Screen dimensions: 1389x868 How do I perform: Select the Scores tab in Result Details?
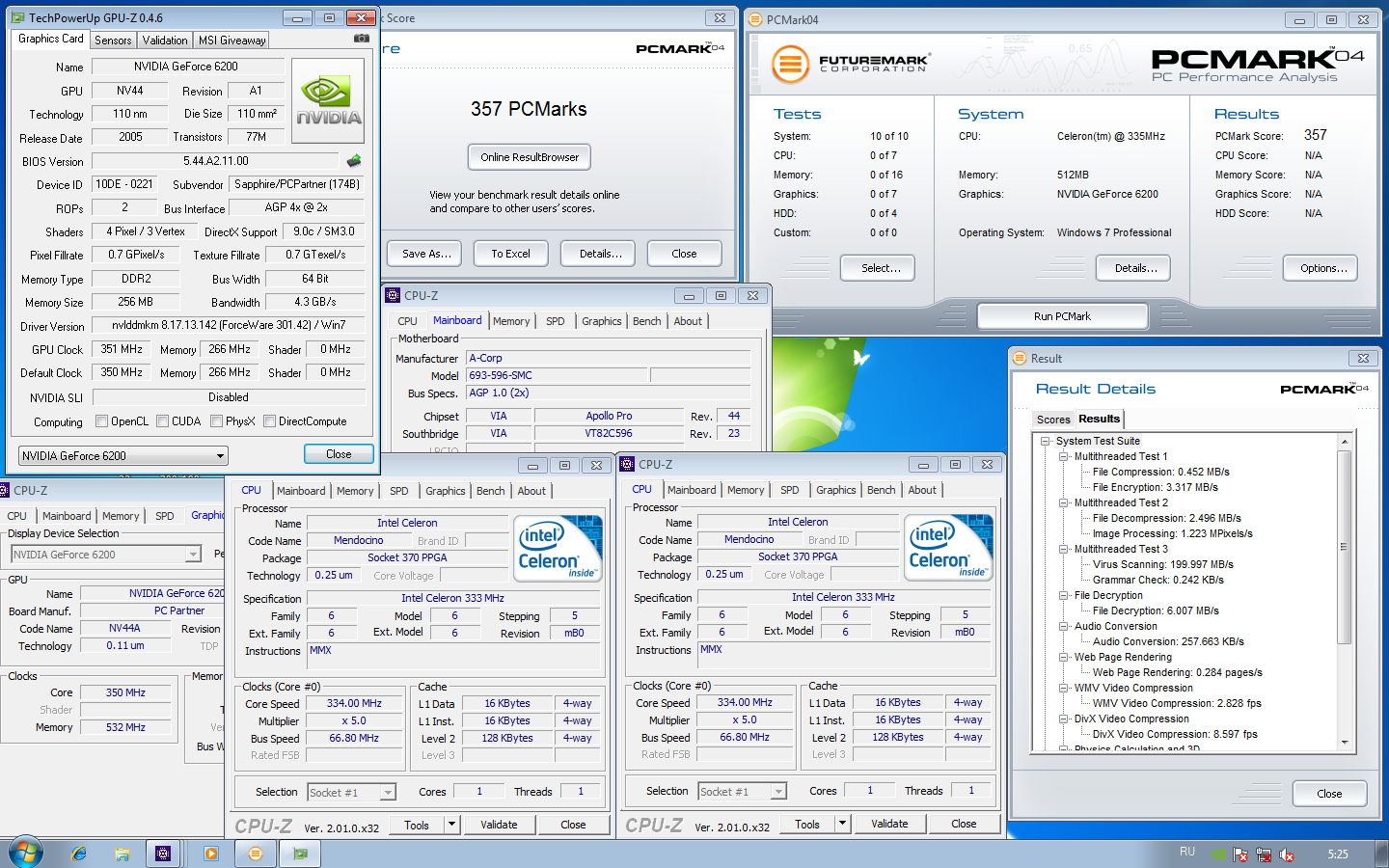tap(1053, 420)
